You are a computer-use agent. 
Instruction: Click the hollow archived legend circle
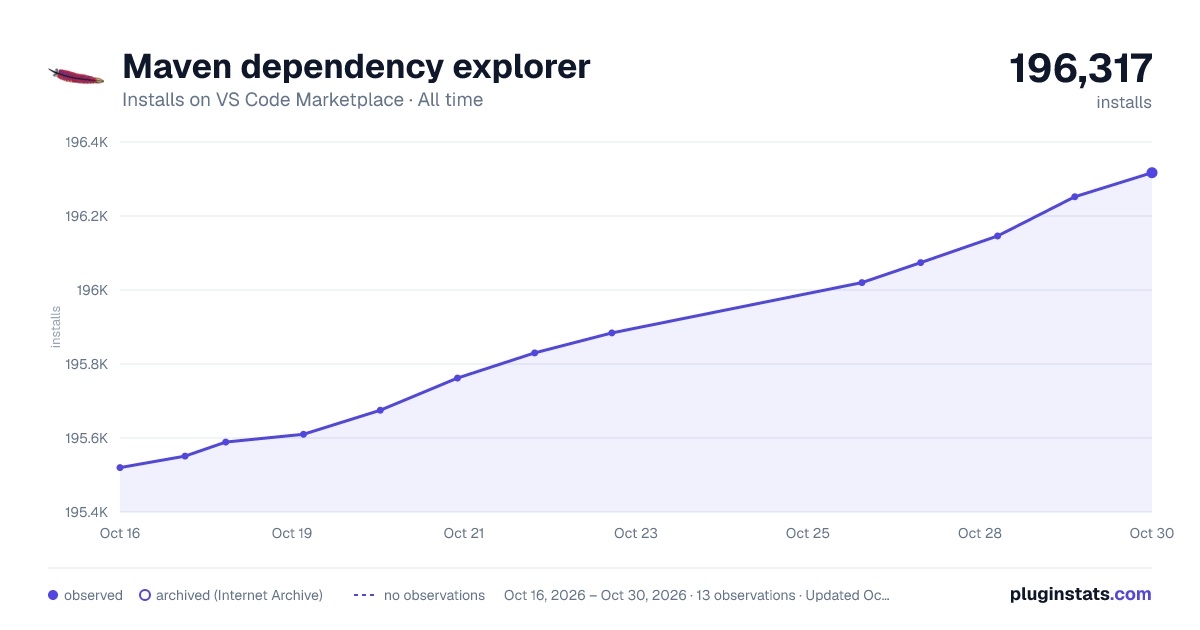[145, 595]
